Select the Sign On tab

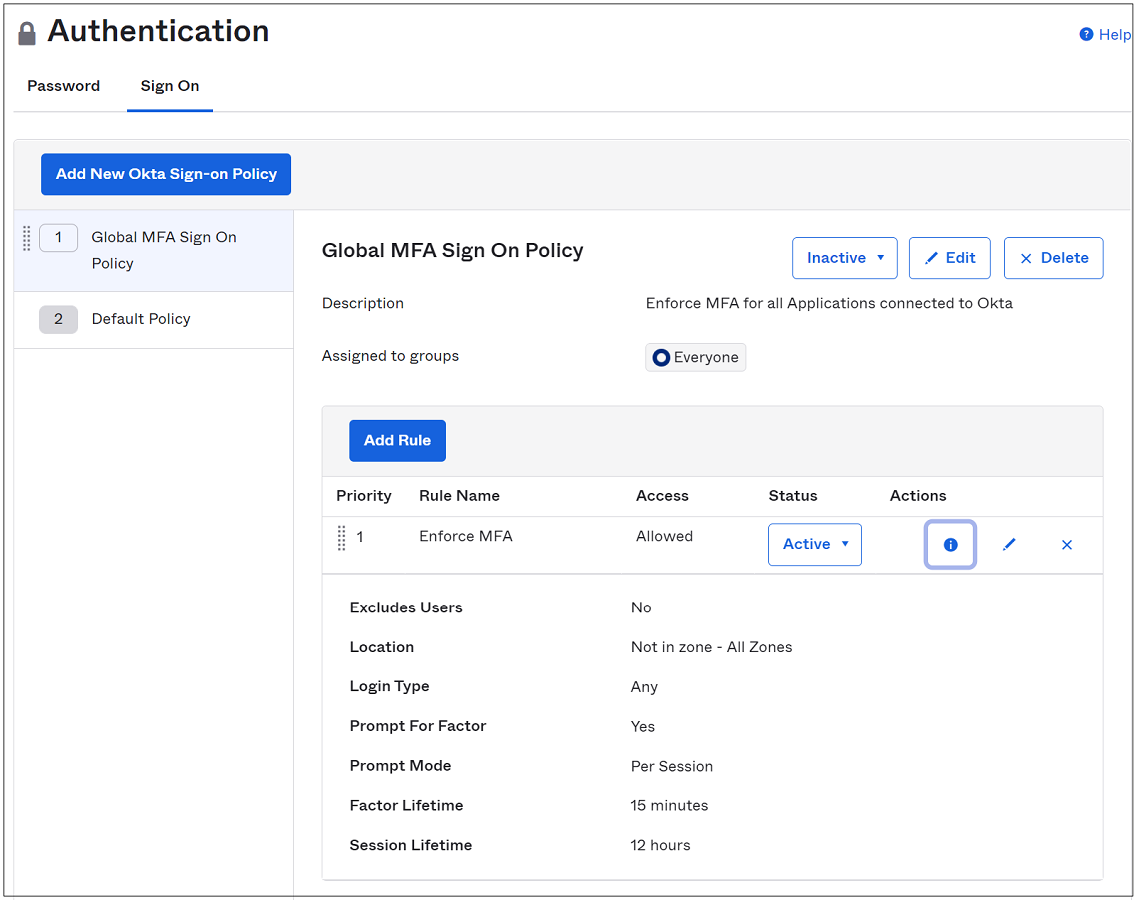tap(170, 86)
